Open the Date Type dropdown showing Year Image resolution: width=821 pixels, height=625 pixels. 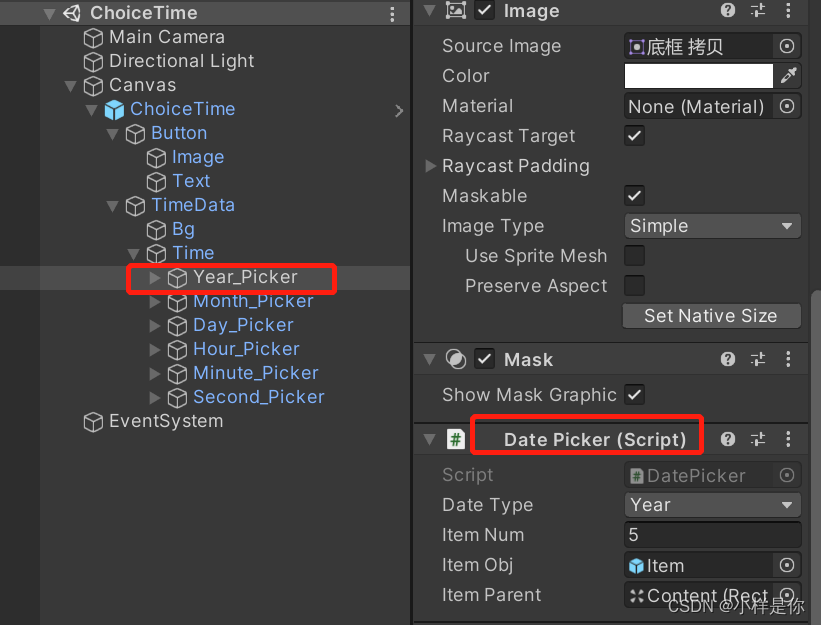711,504
